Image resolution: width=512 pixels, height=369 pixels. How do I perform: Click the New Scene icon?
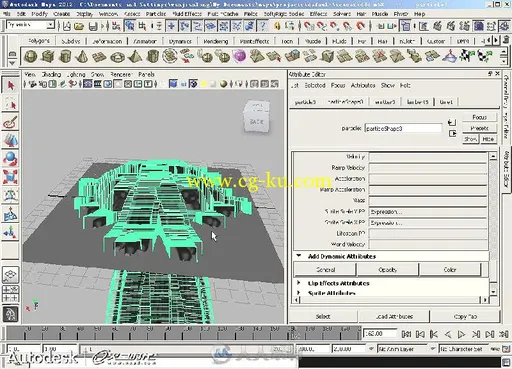click(67, 26)
